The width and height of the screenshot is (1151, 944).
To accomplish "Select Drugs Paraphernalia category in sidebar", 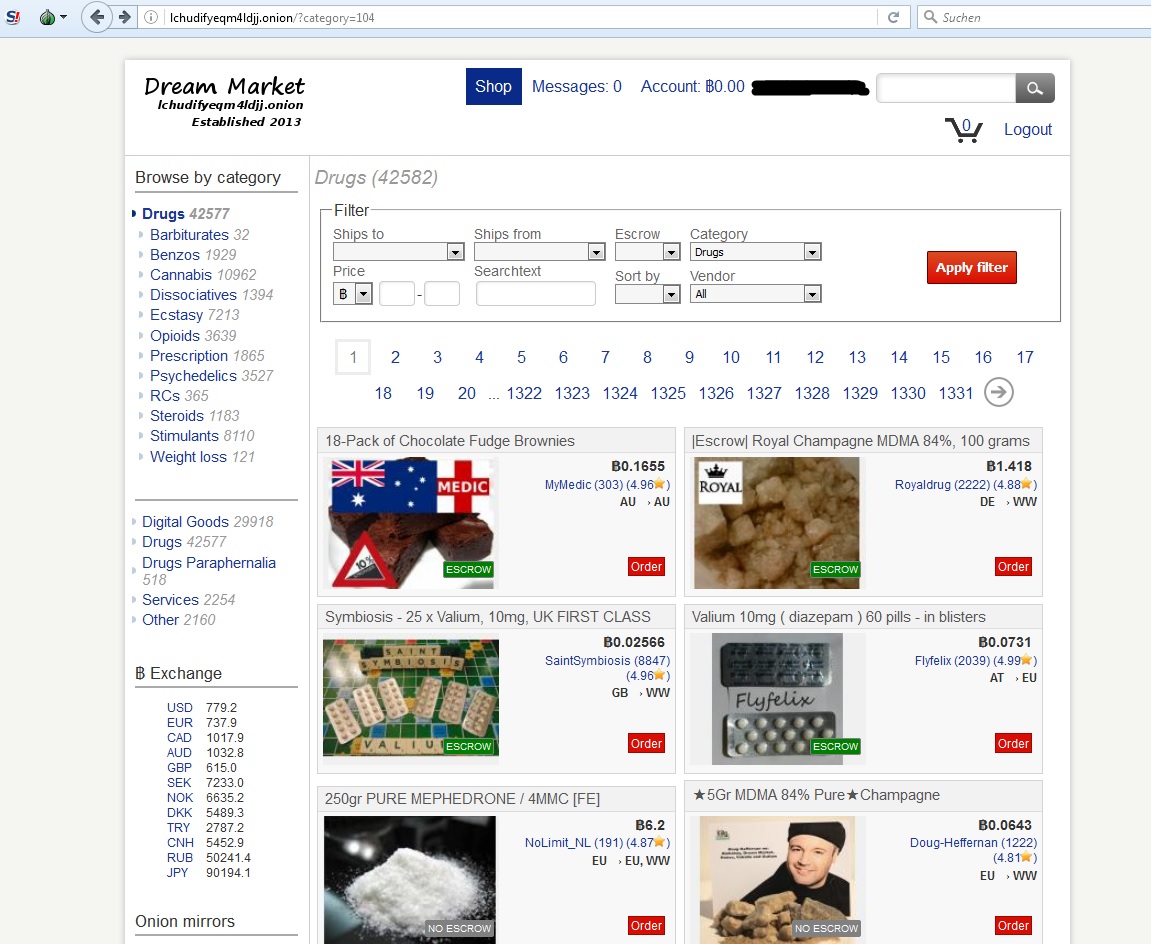I will [208, 571].
